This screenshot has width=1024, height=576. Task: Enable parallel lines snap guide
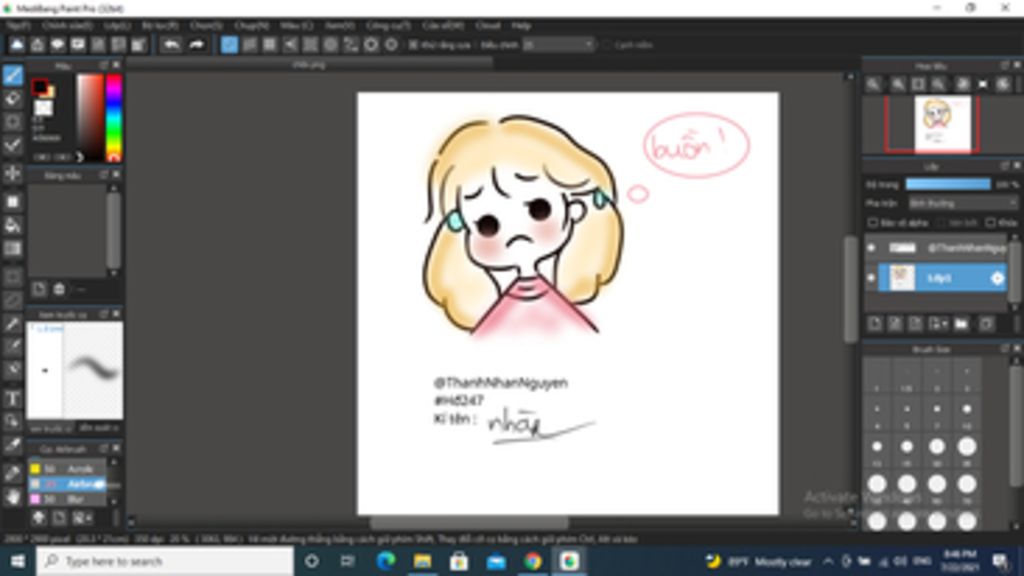(249, 44)
